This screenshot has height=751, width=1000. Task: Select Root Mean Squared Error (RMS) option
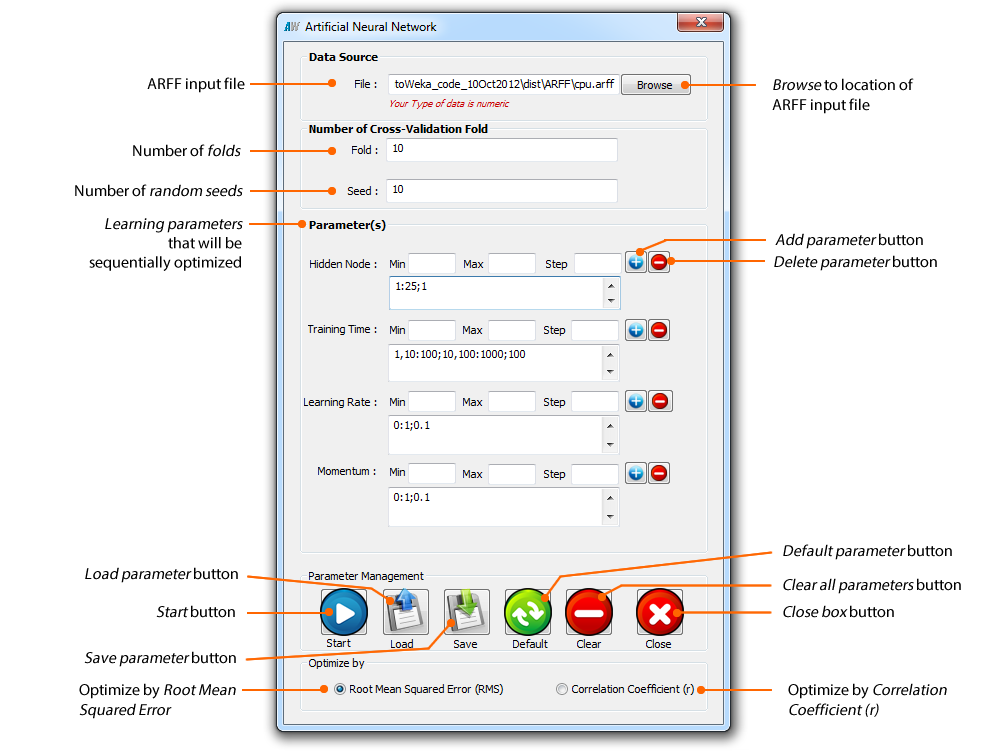point(340,689)
